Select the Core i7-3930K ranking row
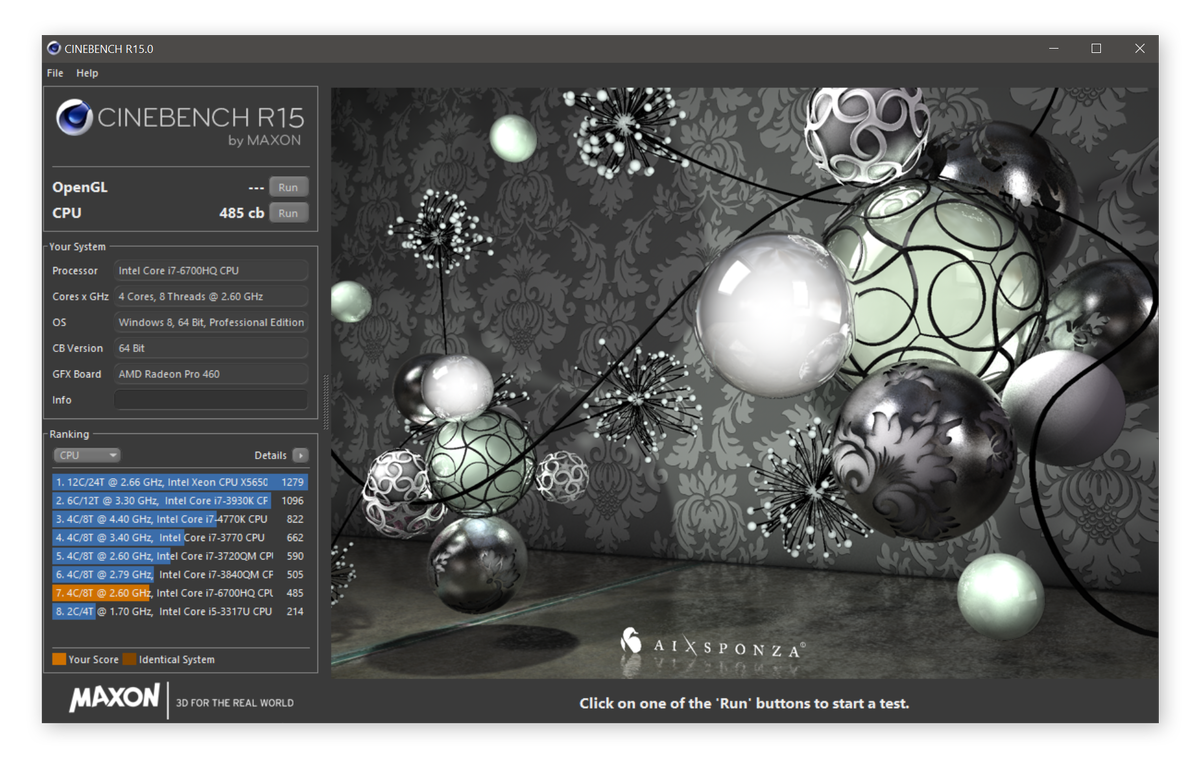This screenshot has width=1200, height=765. pyautogui.click(x=180, y=500)
